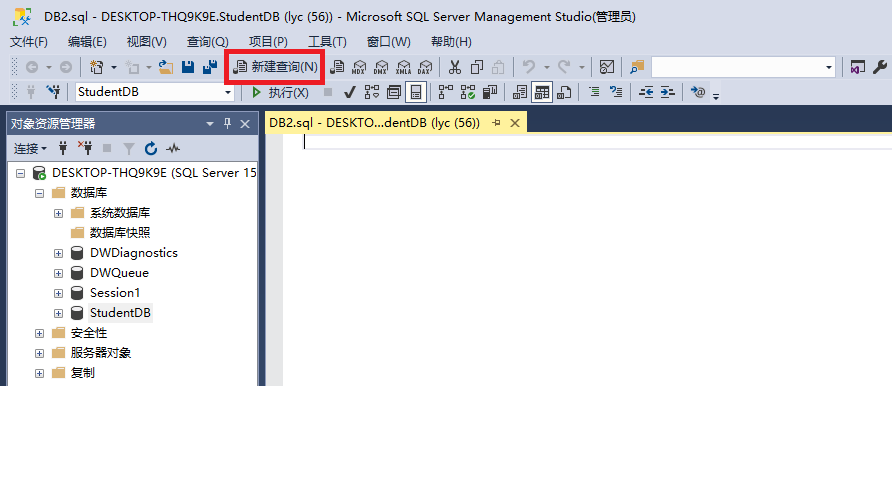This screenshot has width=892, height=479.
Task: Open the Query Options icon
Action: pyautogui.click(x=394, y=92)
